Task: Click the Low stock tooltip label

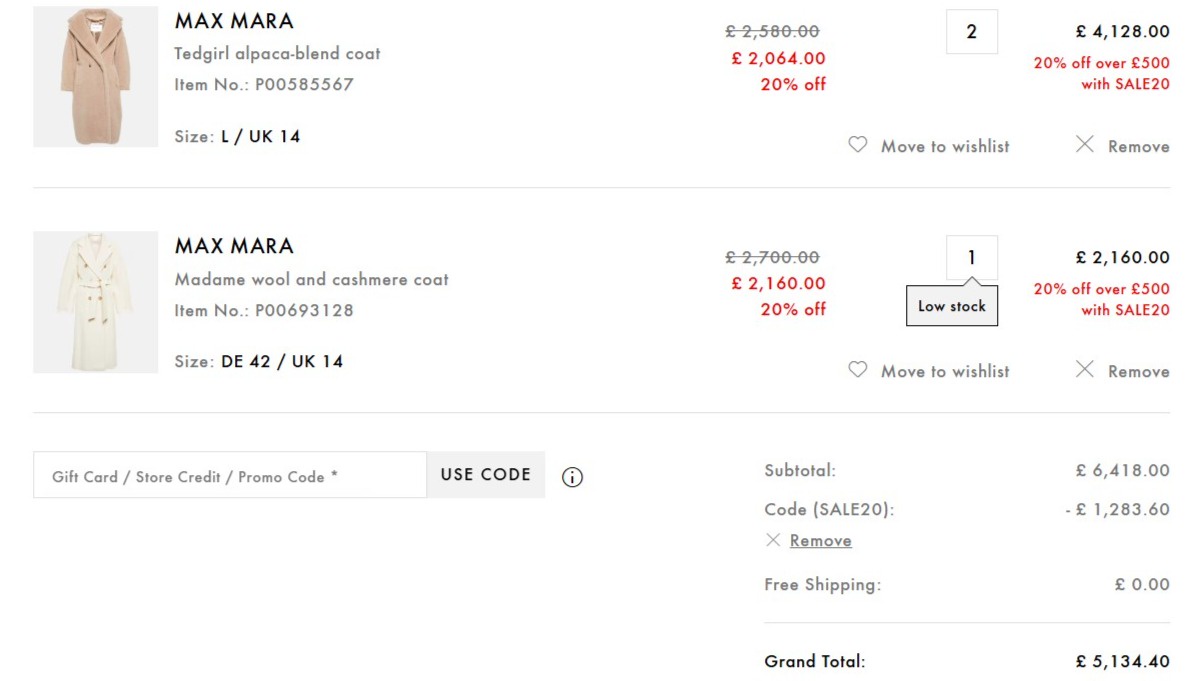Action: click(952, 307)
